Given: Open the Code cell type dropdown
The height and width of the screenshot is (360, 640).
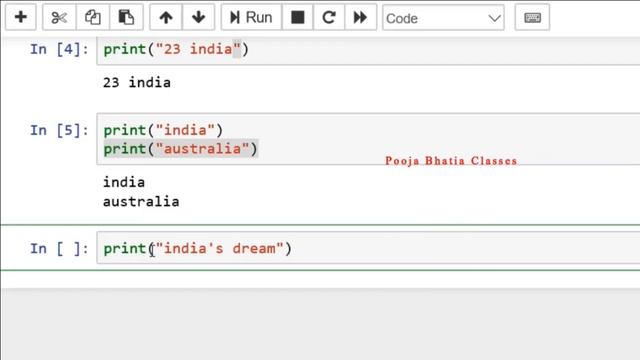Looking at the screenshot, I should [x=443, y=18].
